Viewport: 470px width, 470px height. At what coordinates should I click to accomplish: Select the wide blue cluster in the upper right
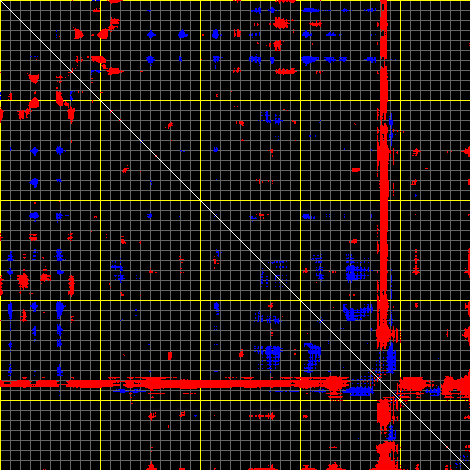pyautogui.click(x=310, y=60)
